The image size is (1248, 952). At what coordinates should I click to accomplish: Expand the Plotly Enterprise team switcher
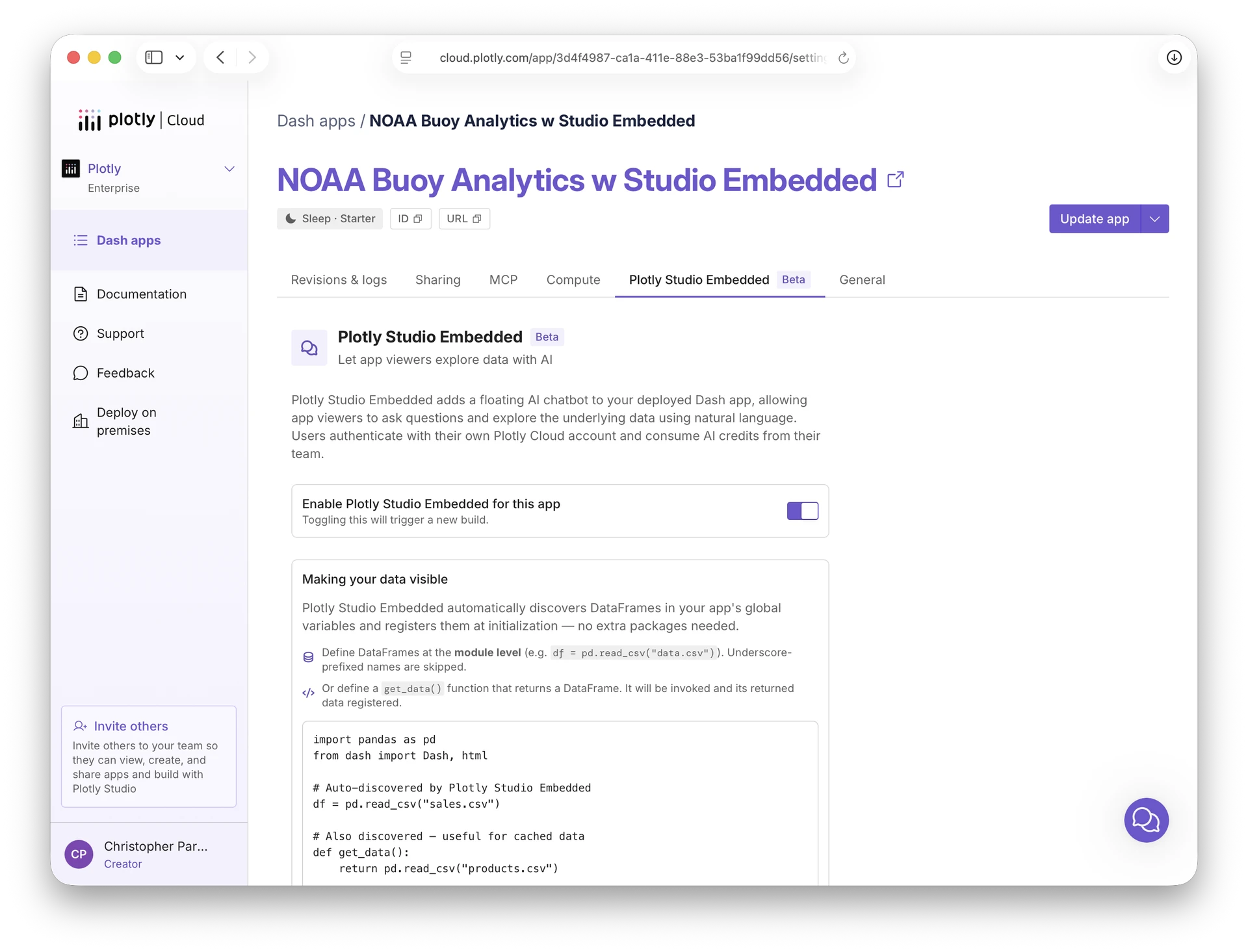tap(149, 177)
